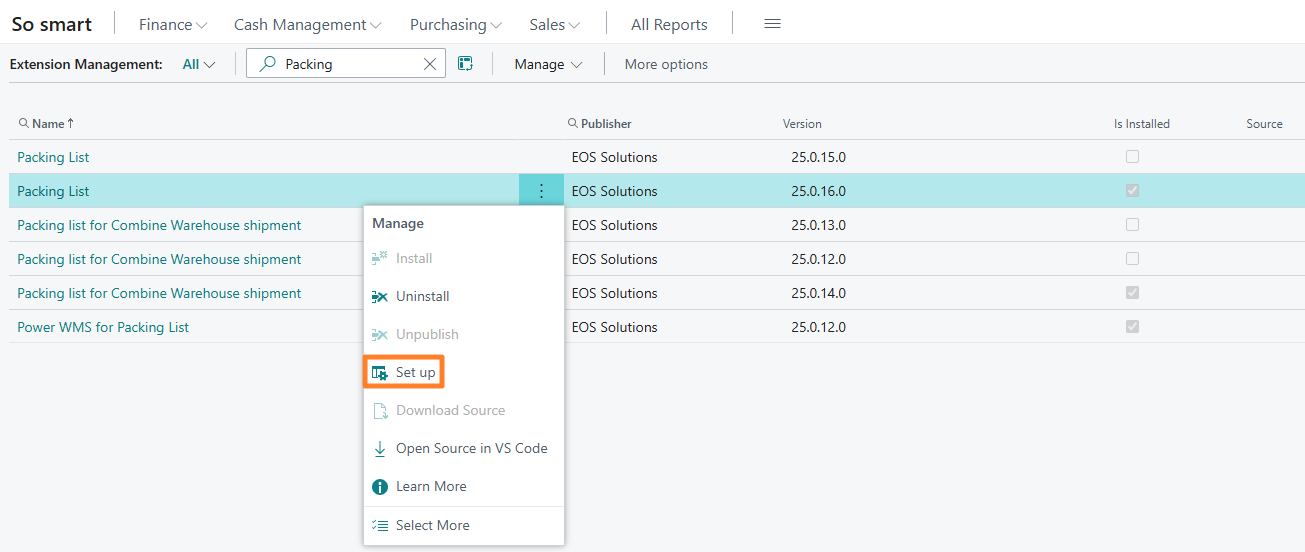Image resolution: width=1305 pixels, height=552 pixels.
Task: Toggle Is Installed checkbox for version 25.0.15.0
Action: tap(1132, 157)
